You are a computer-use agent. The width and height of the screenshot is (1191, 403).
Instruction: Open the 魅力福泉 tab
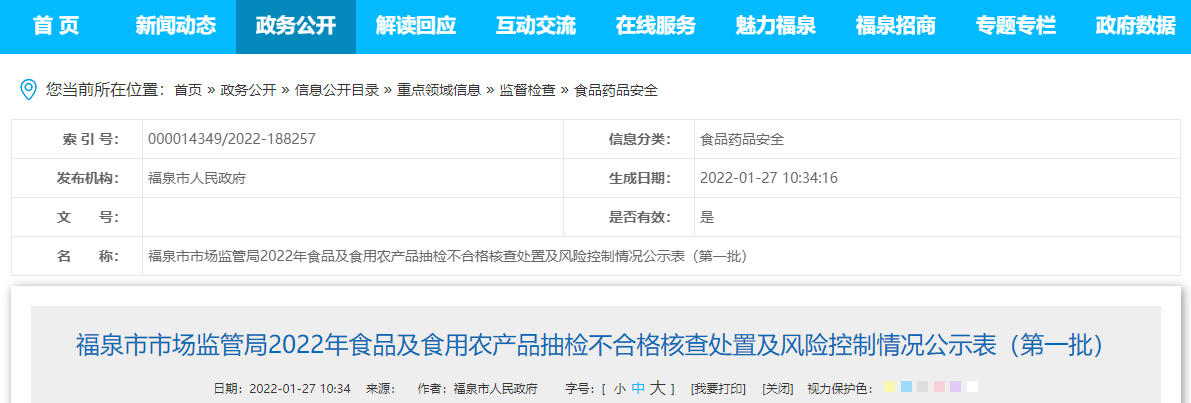tap(776, 27)
